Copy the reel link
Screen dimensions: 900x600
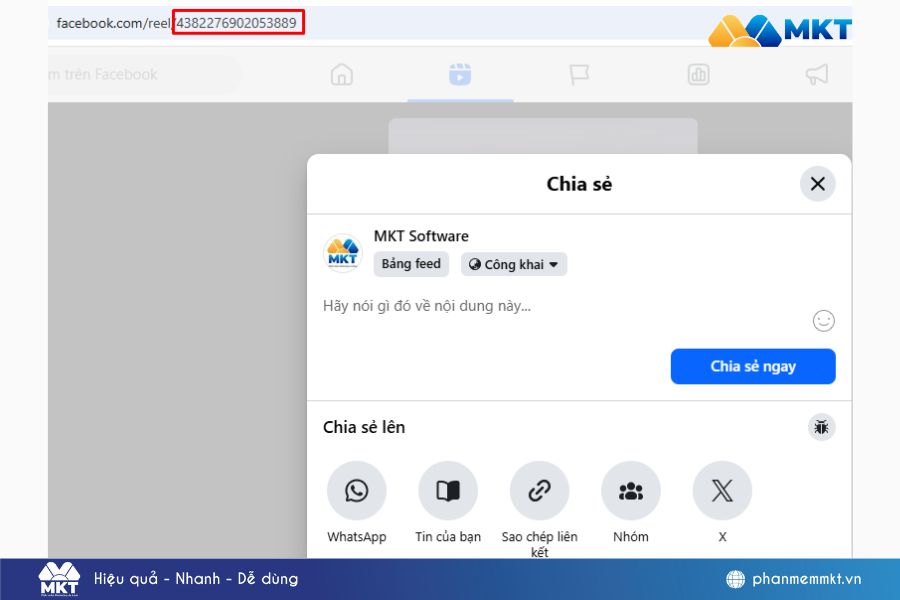[540, 490]
